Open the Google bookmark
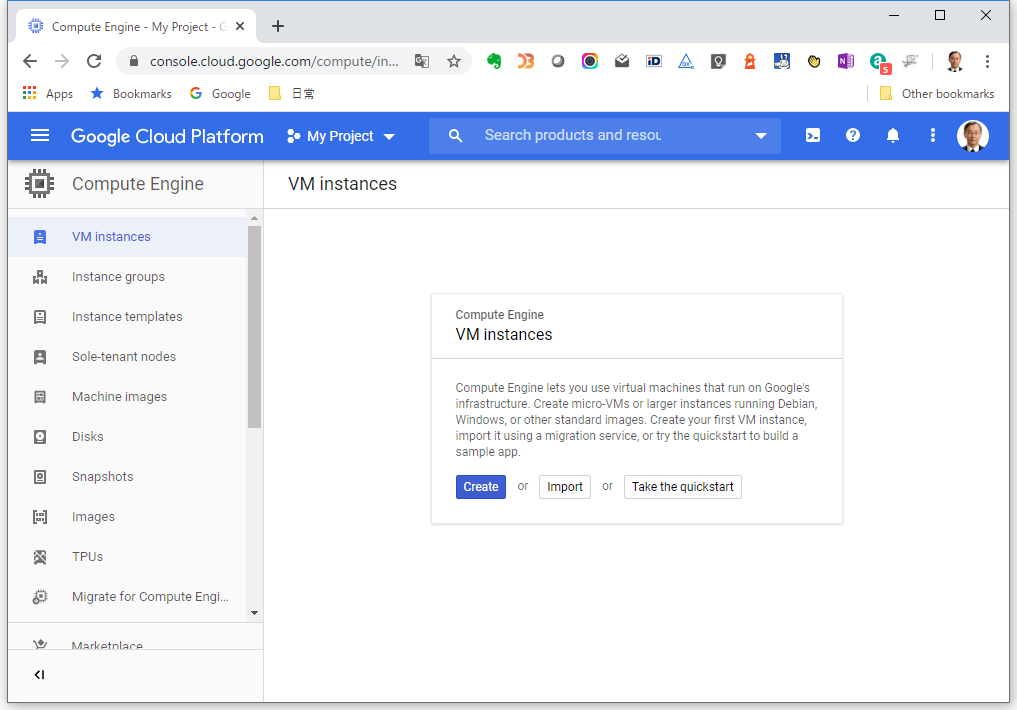This screenshot has height=710, width=1017. point(221,94)
